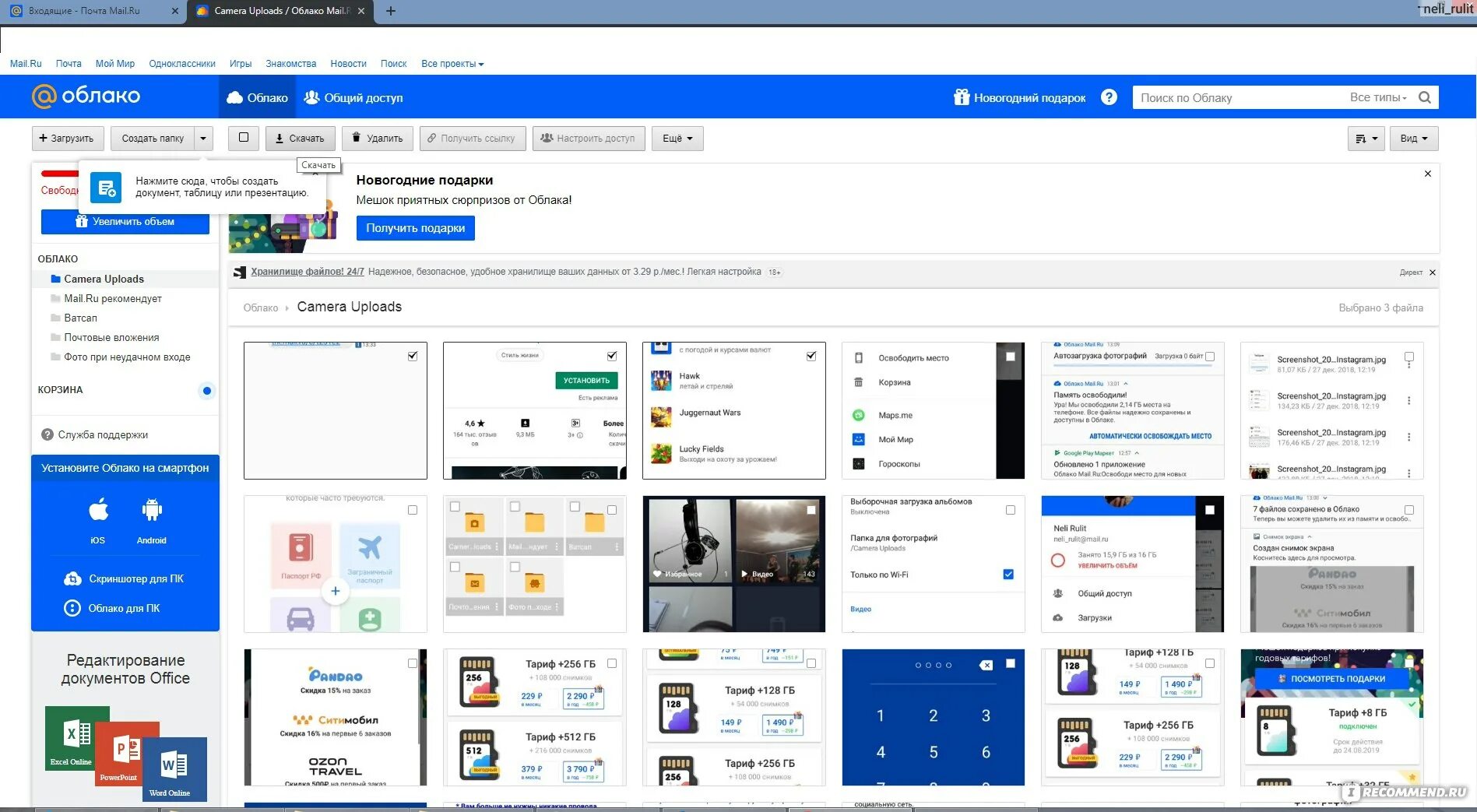This screenshot has height=812, width=1477.
Task: Open the Новости portal link
Action: (x=348, y=64)
